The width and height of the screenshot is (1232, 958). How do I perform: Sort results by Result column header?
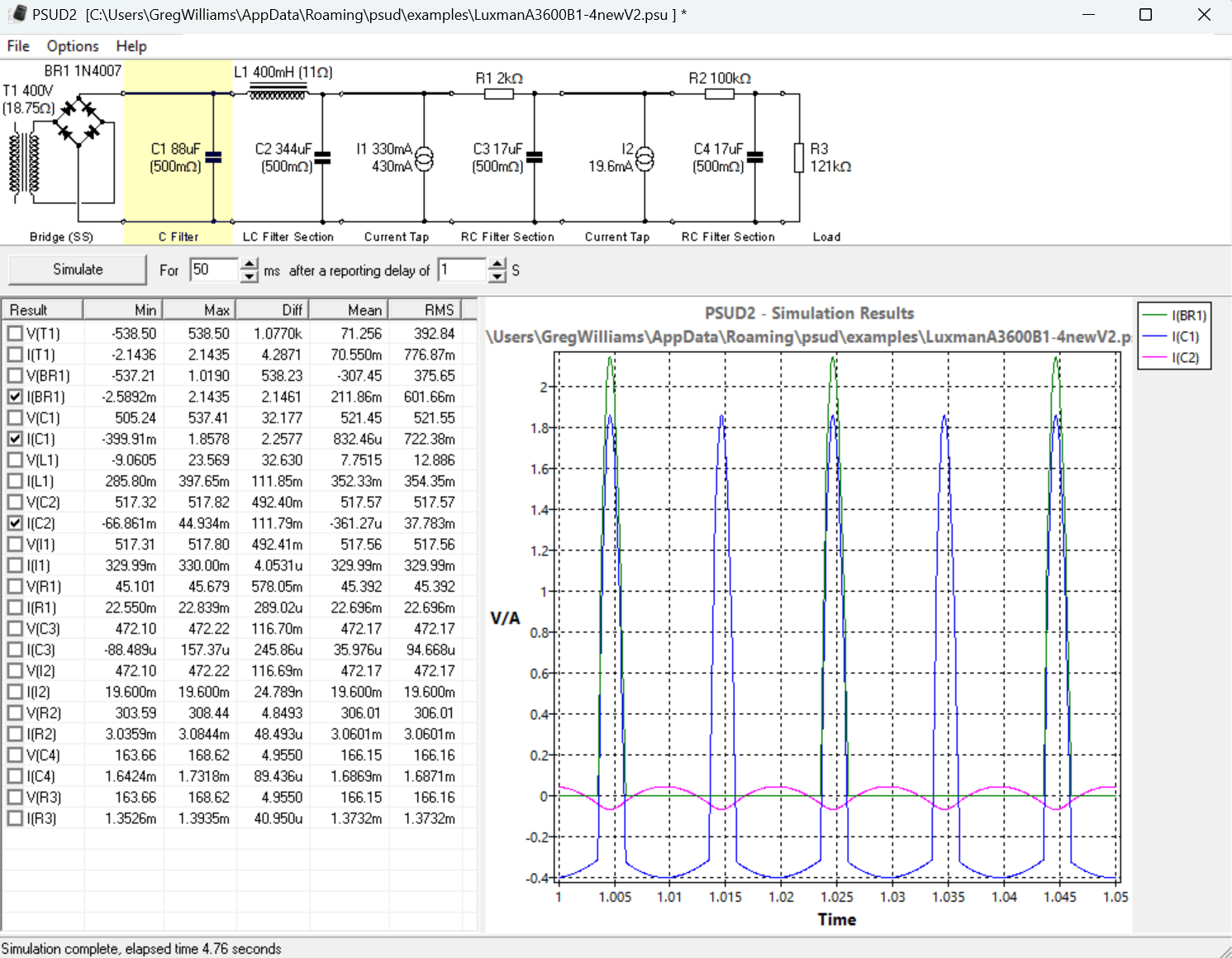click(42, 310)
